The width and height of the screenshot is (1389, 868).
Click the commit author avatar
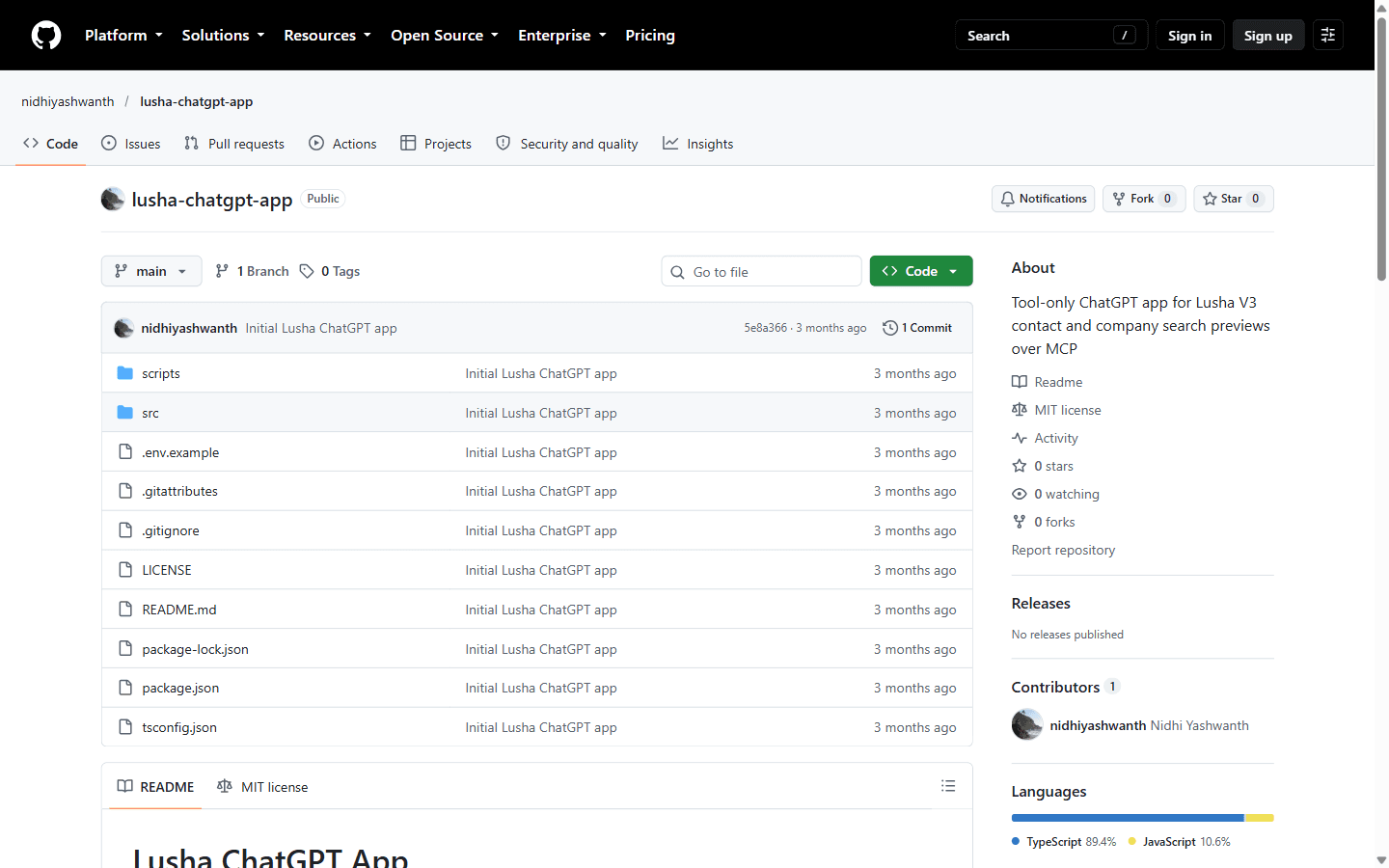pyautogui.click(x=123, y=328)
